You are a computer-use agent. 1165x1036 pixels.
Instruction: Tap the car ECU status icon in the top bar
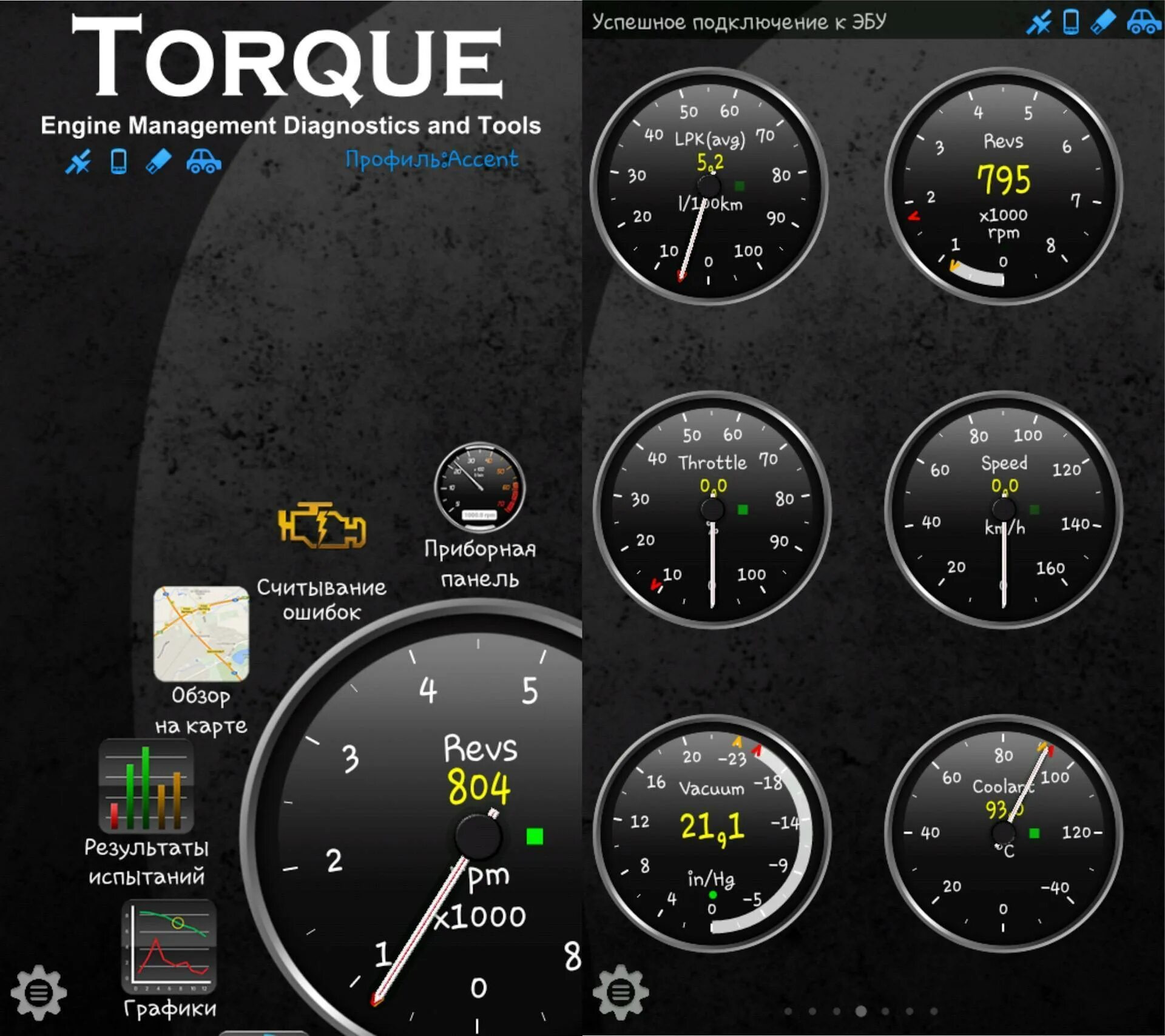[x=1143, y=22]
